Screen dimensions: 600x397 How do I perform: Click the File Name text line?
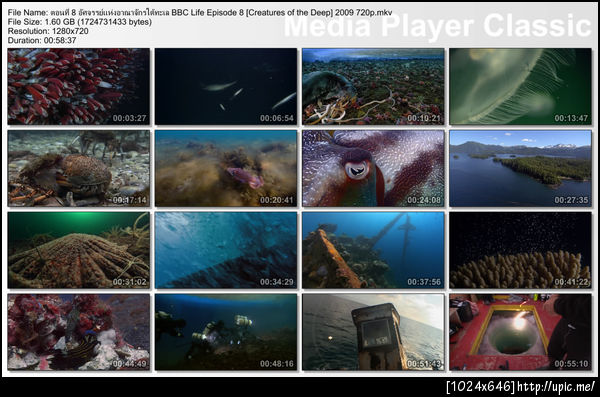[x=200, y=13]
